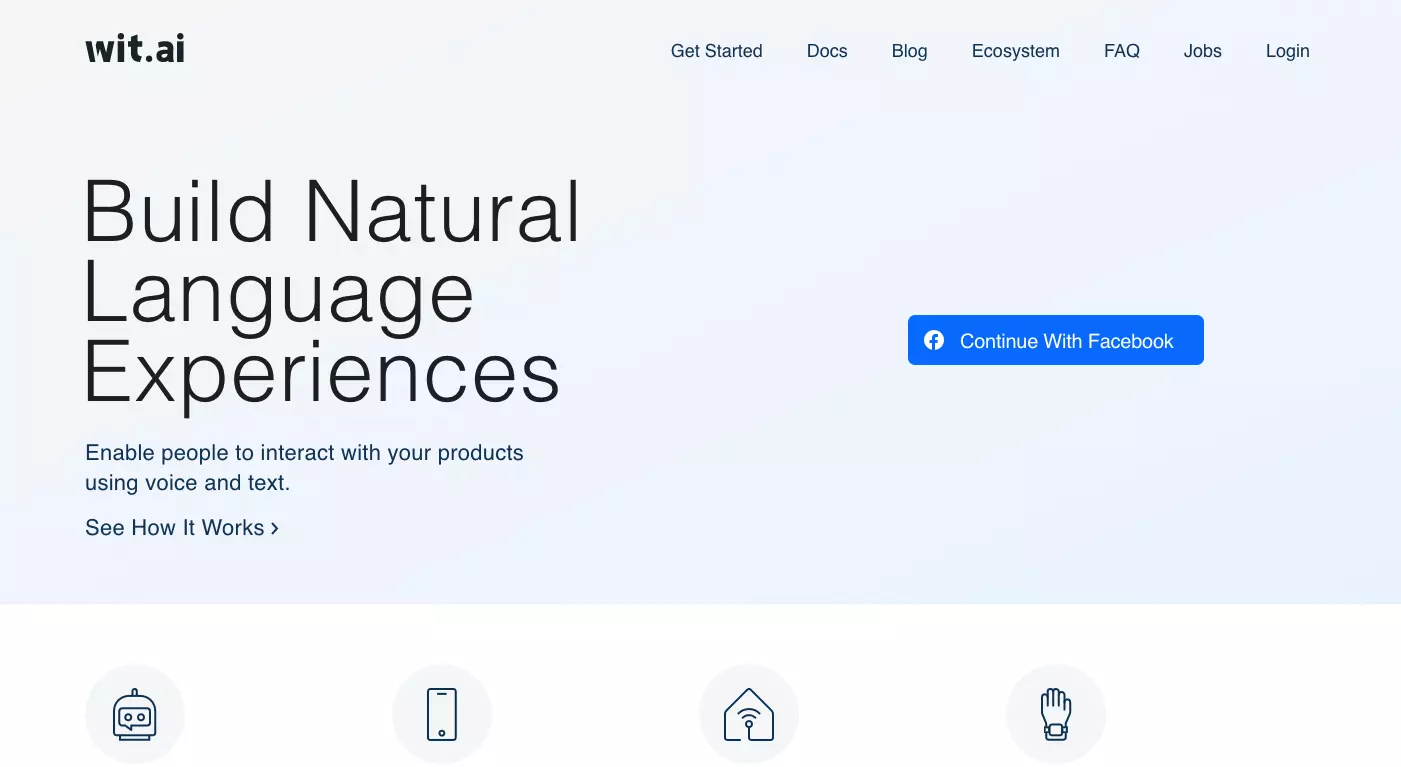1401x767 pixels.
Task: Open the See How It Works link
Action: (182, 528)
